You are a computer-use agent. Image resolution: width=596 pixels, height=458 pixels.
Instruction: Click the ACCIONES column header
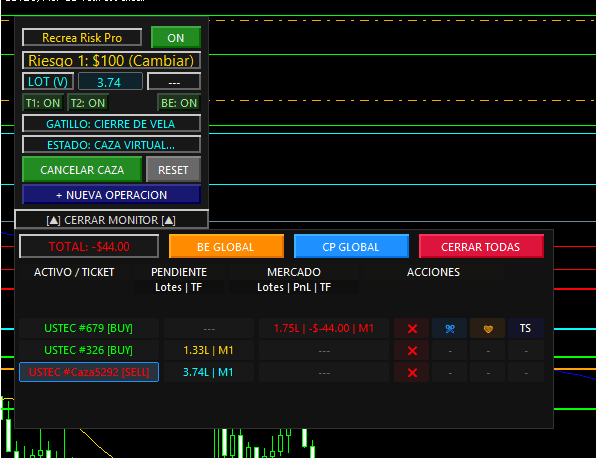[x=433, y=272]
